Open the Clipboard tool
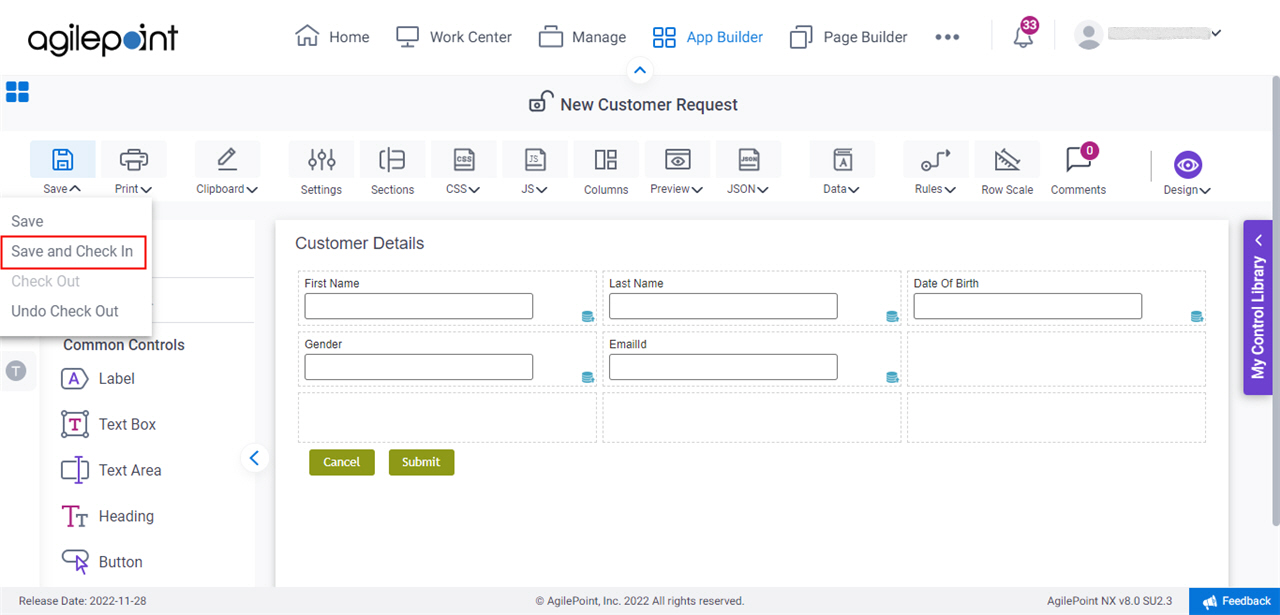Viewport: 1280px width, 615px height. coord(227,167)
